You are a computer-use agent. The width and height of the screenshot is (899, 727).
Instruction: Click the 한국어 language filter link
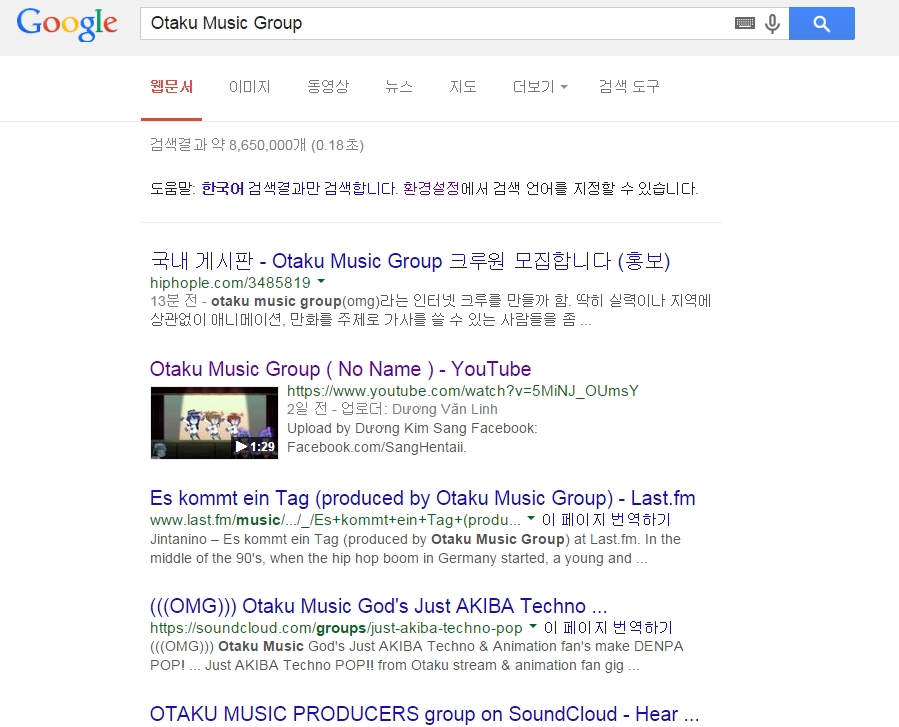pyautogui.click(x=222, y=188)
